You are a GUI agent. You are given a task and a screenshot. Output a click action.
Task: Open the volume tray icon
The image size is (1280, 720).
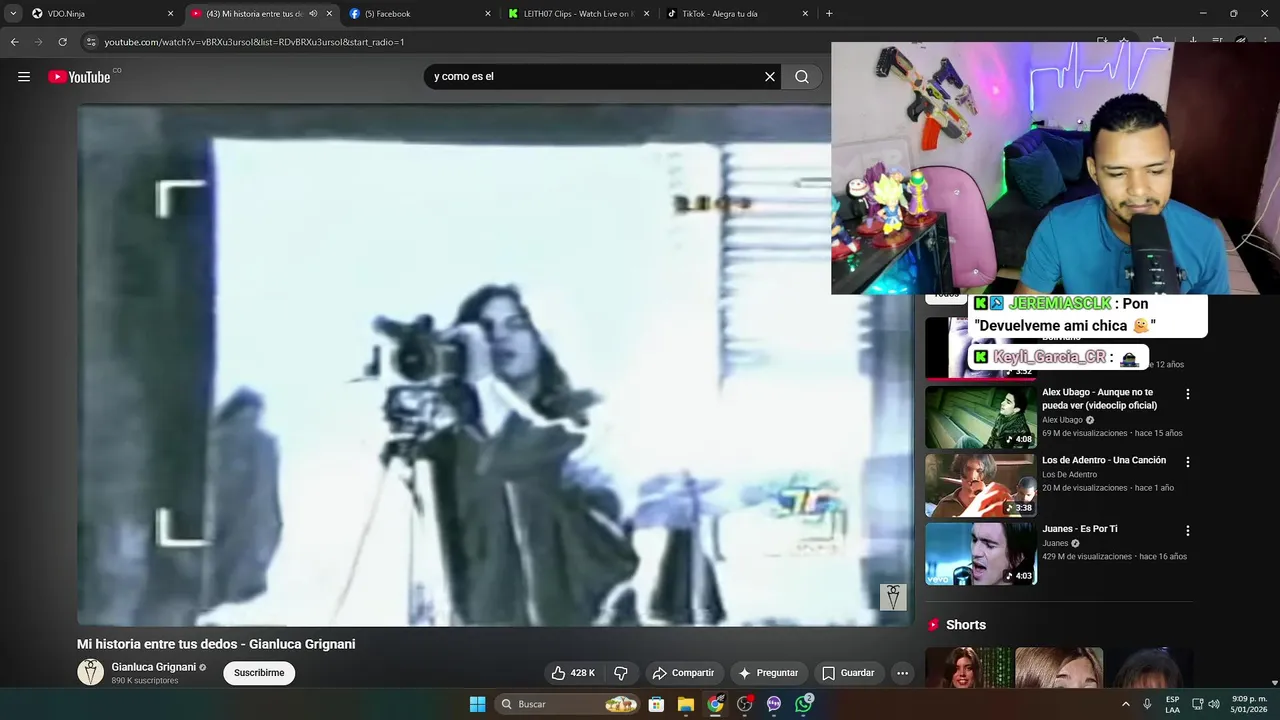pyautogui.click(x=1214, y=704)
